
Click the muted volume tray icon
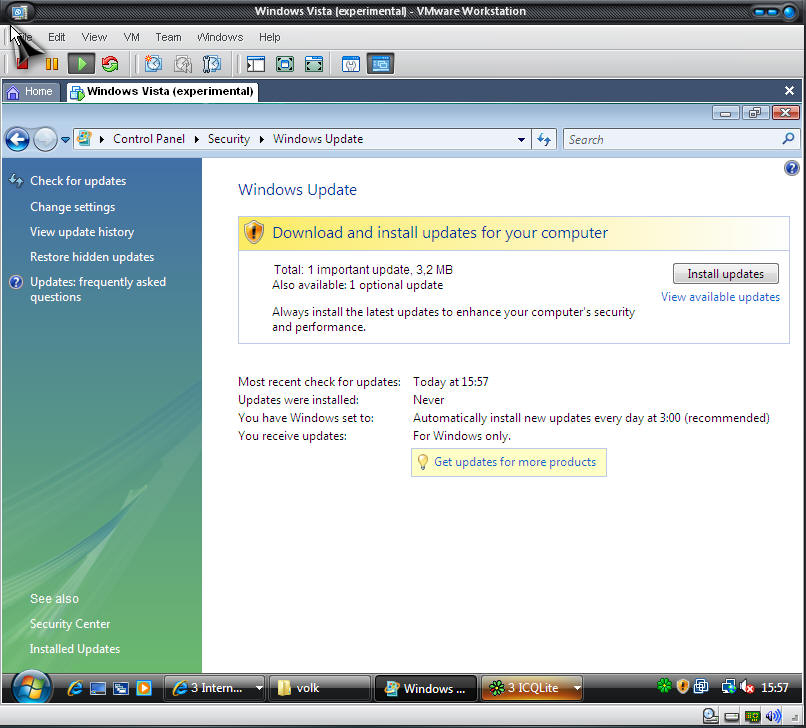[x=747, y=686]
